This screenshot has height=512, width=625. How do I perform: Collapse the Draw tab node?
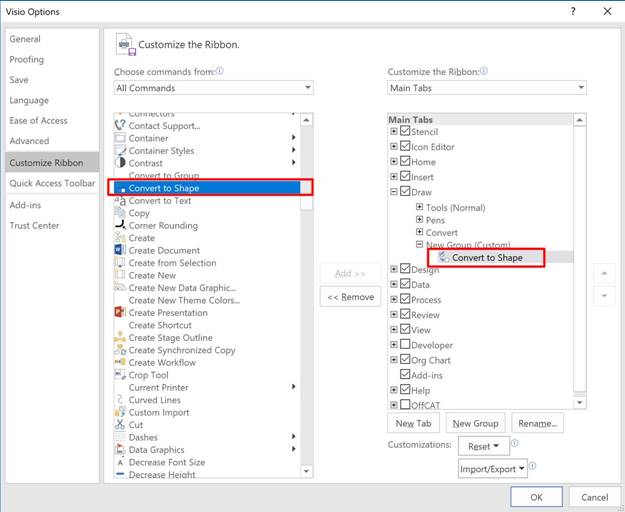click(x=394, y=192)
